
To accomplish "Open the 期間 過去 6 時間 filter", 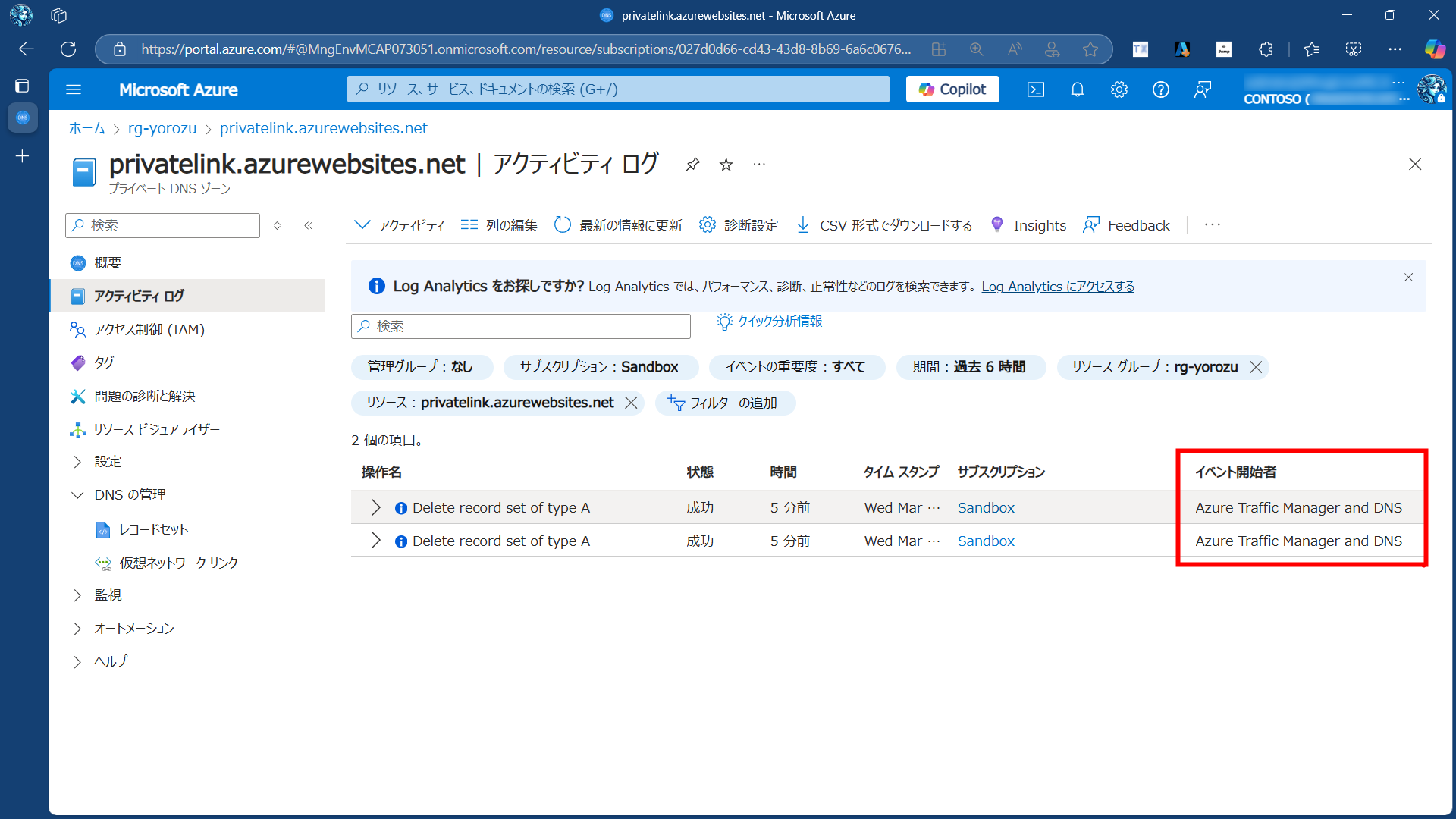I will point(969,367).
